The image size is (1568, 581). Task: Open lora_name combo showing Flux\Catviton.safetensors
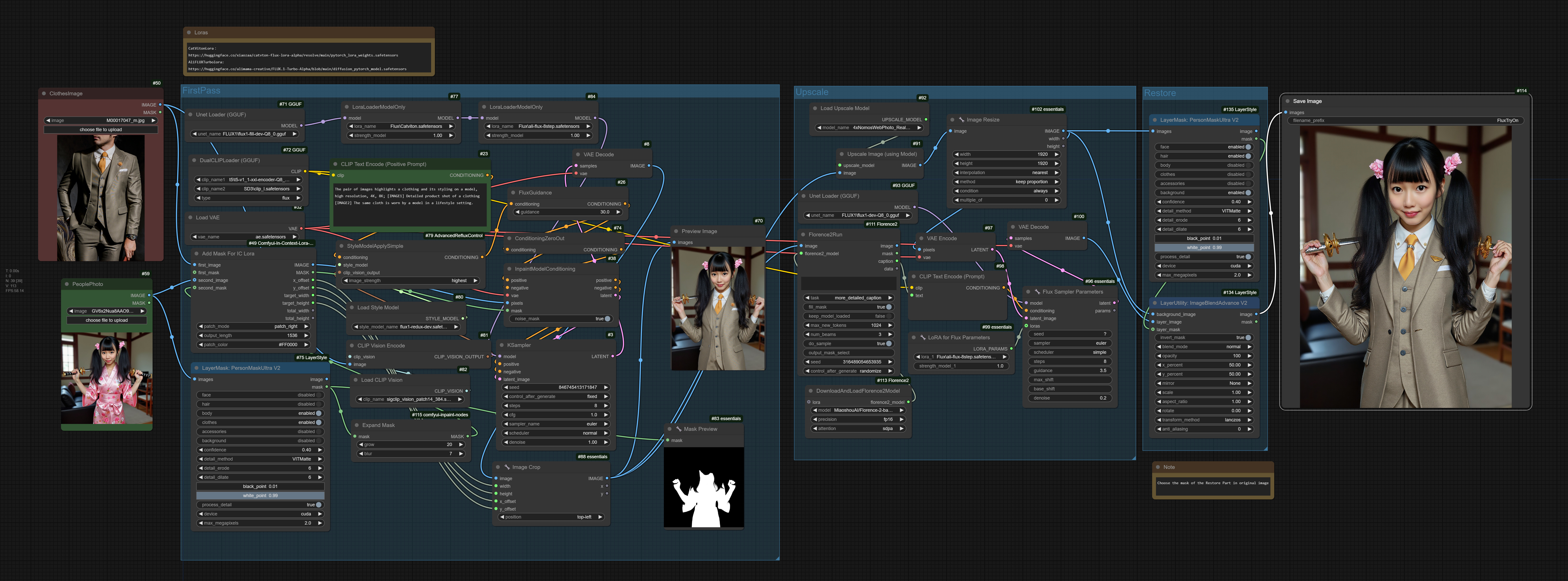click(401, 127)
